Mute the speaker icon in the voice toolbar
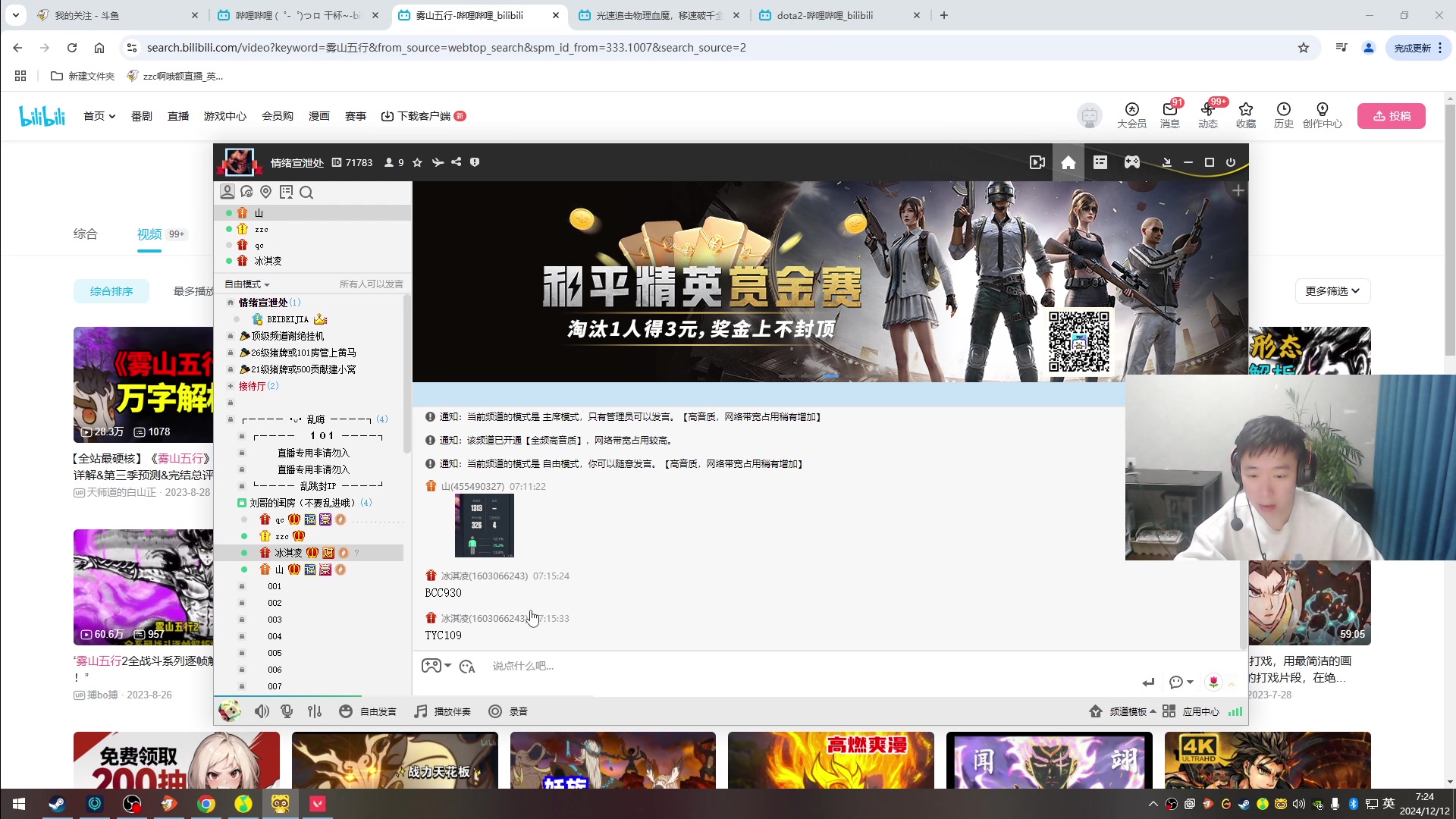Screen dimensions: 1456x819 tap(262, 711)
